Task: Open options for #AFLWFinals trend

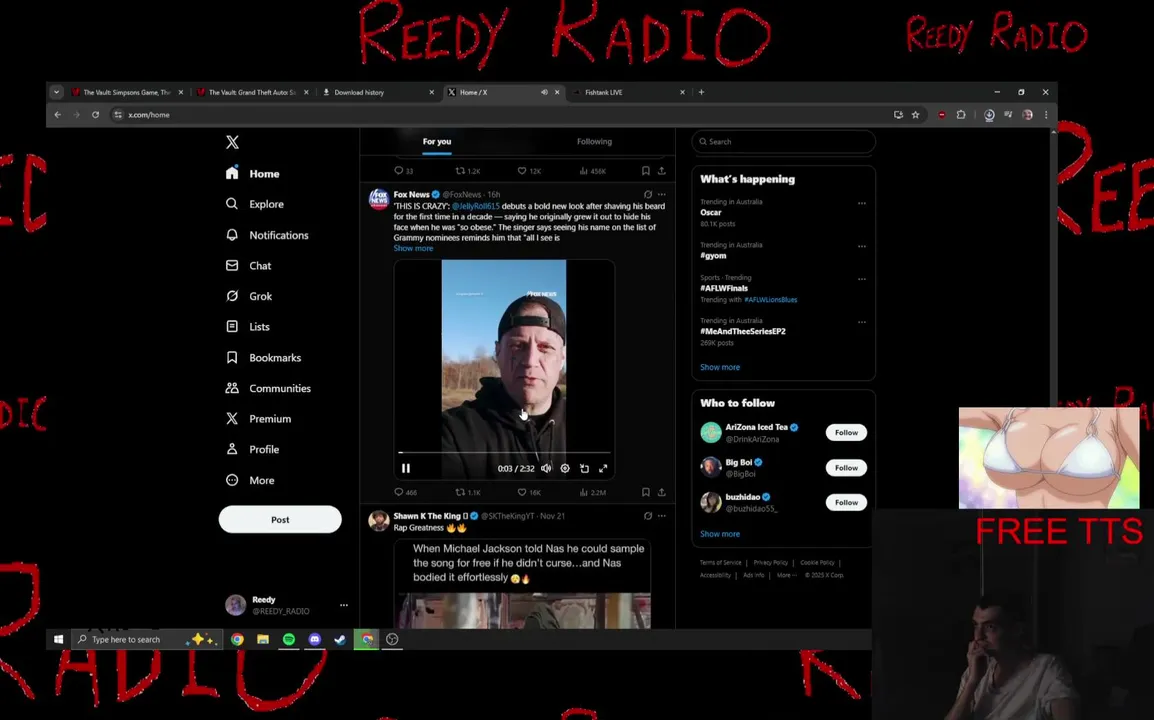Action: pyautogui.click(x=862, y=279)
